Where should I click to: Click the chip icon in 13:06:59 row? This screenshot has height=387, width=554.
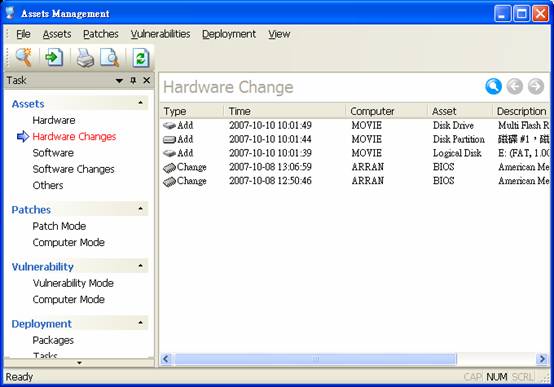169,168
